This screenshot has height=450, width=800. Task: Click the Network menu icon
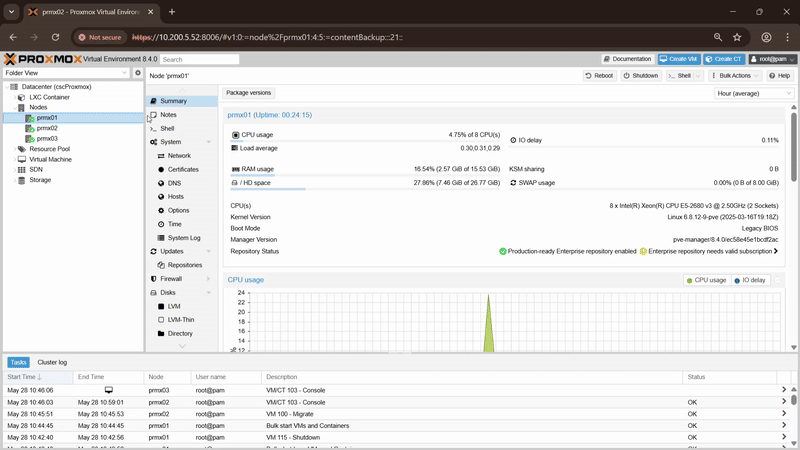point(161,156)
